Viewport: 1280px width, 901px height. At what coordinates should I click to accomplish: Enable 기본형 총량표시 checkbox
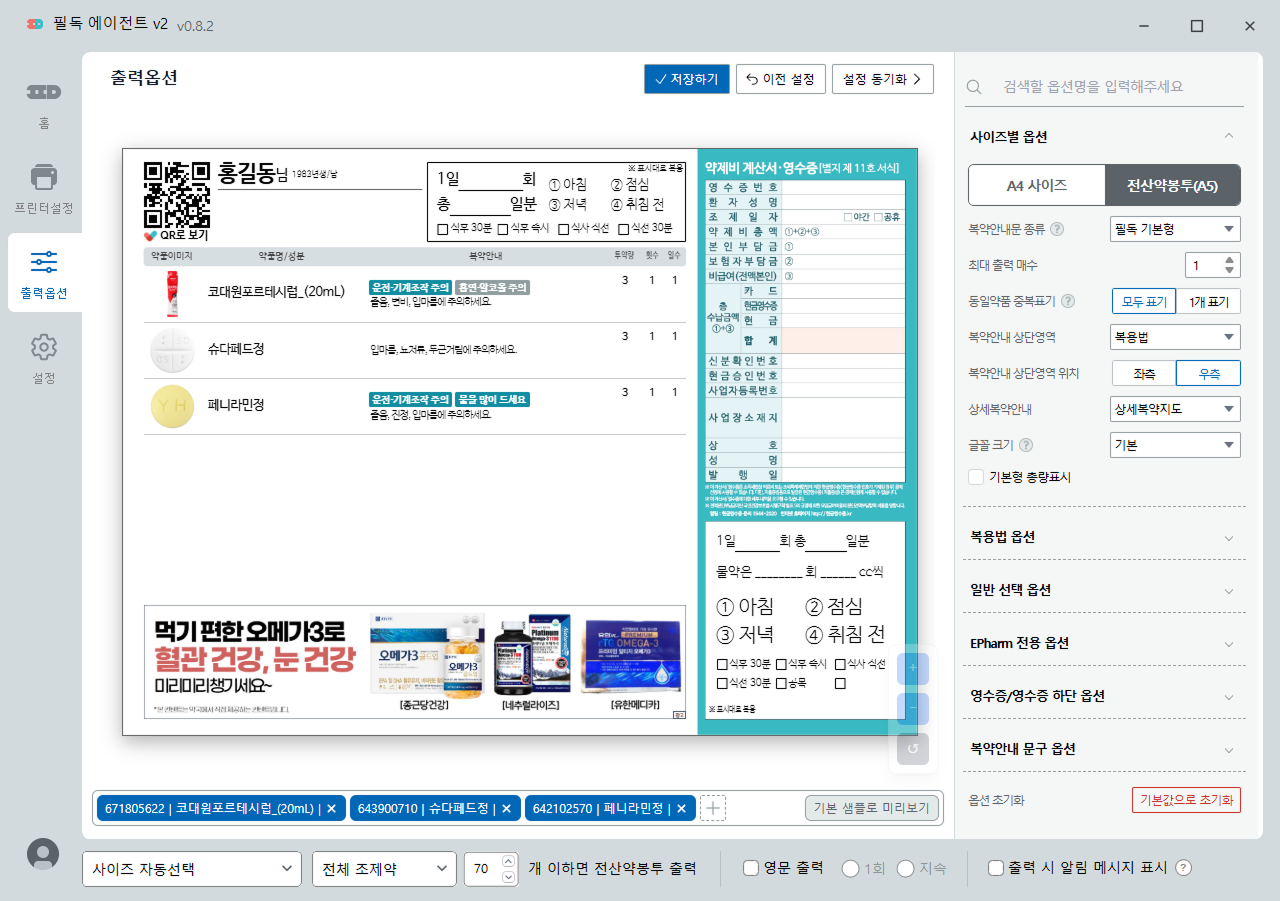tap(975, 477)
